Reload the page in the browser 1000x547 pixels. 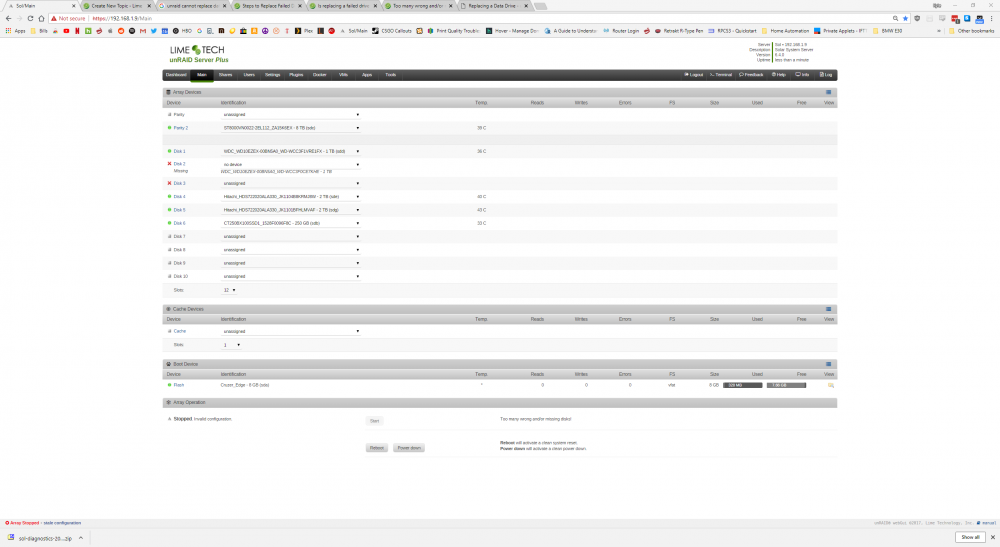(x=30, y=18)
